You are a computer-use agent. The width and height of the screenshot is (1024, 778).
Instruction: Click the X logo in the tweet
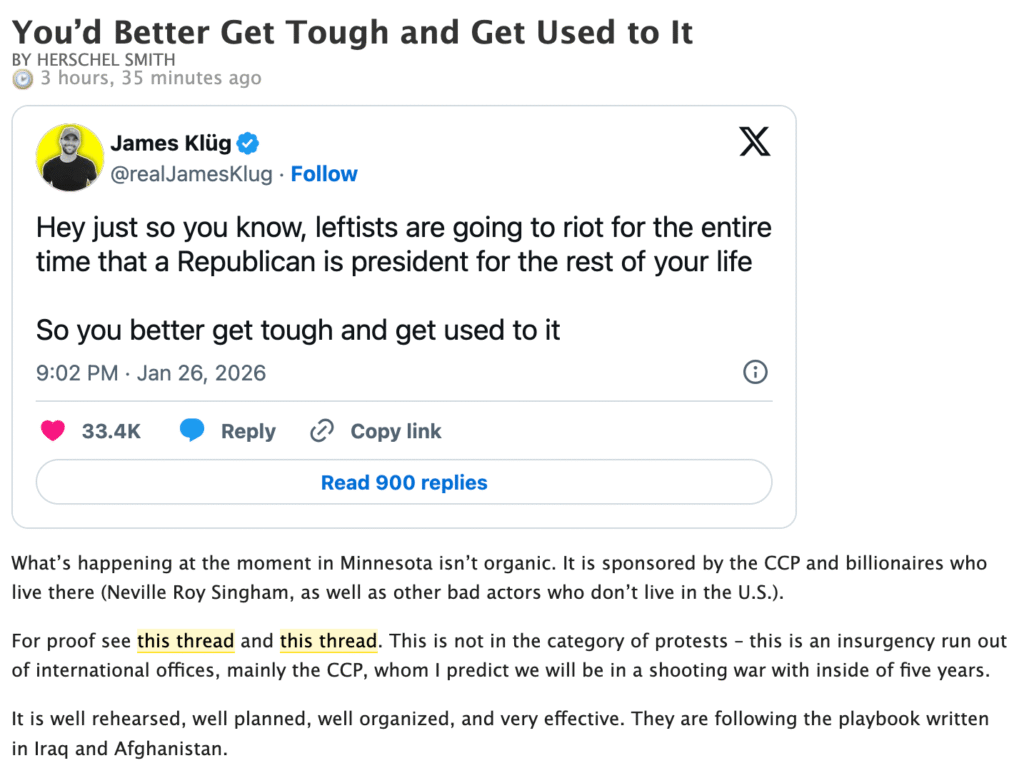[x=755, y=142]
